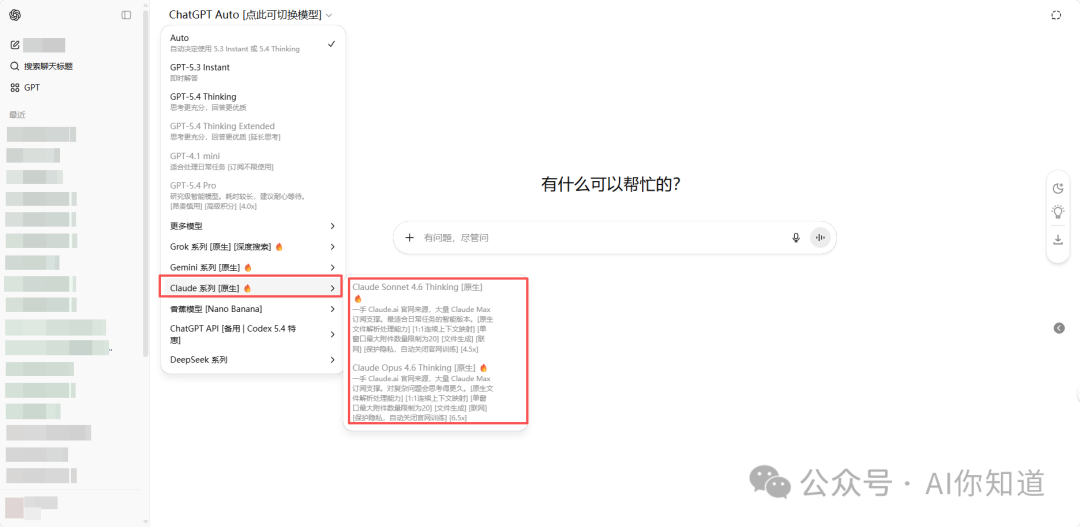1080x527 pixels.
Task: Click the microphone dictation icon
Action: pos(796,238)
